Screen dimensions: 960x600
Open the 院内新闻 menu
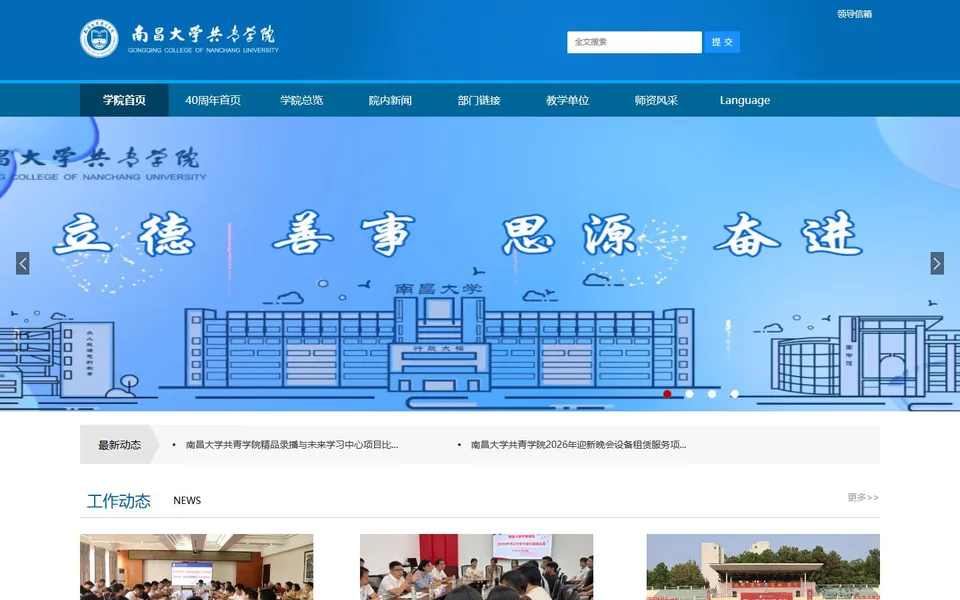pos(390,100)
